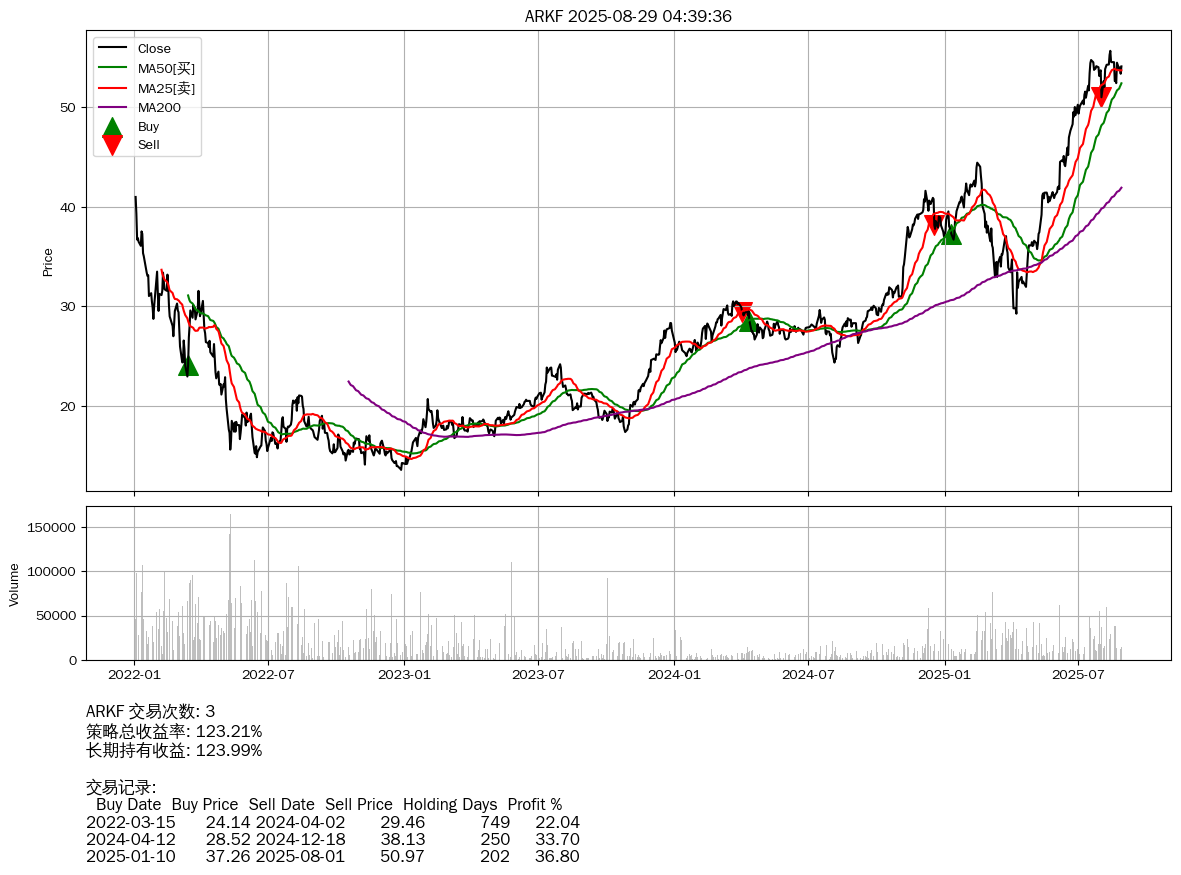Click the green Buy triangle in legend
The height and width of the screenshot is (875, 1181).
112,127
